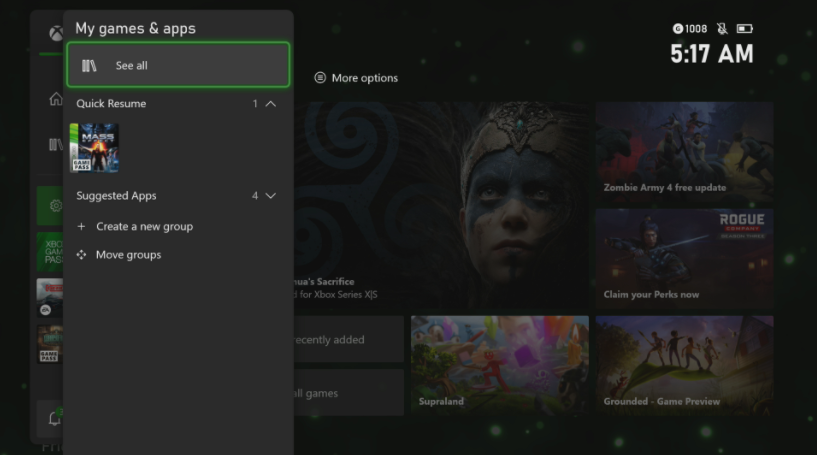Click the muted microphone status icon
The height and width of the screenshot is (455, 817).
pyautogui.click(x=722, y=29)
